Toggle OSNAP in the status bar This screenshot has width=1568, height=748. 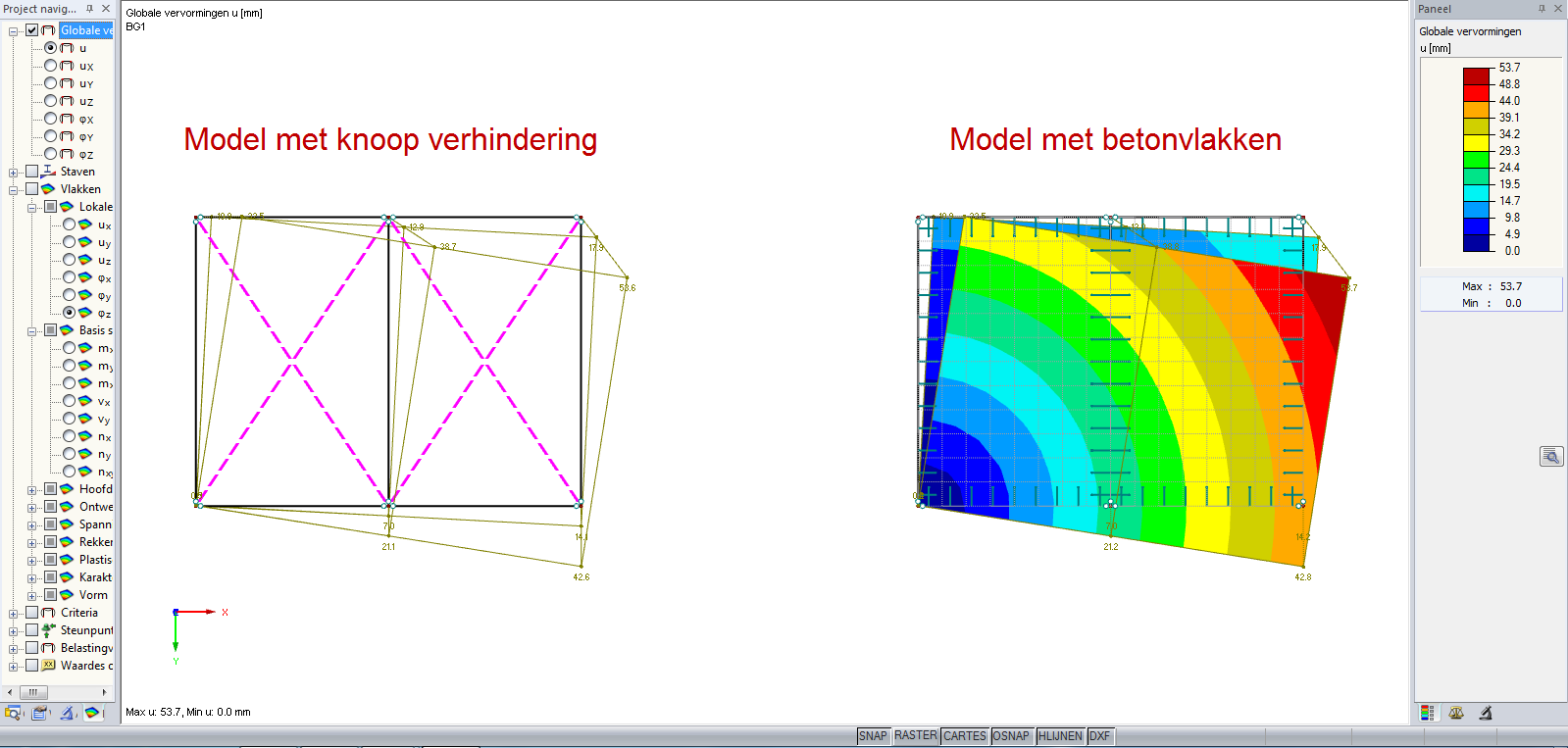coord(1011,736)
